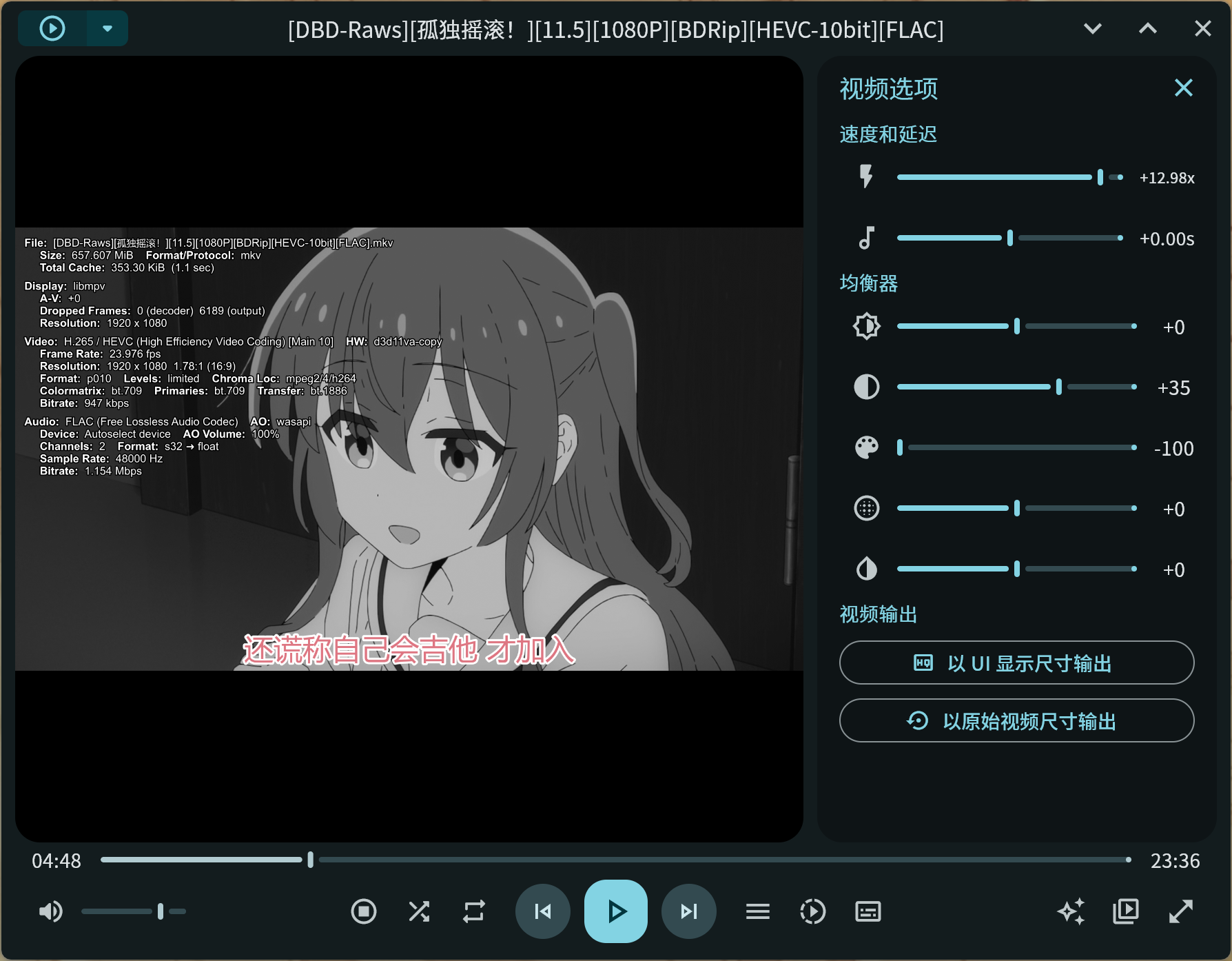Mute audio with the speaker icon
Viewport: 1232px width, 961px height.
pos(51,911)
